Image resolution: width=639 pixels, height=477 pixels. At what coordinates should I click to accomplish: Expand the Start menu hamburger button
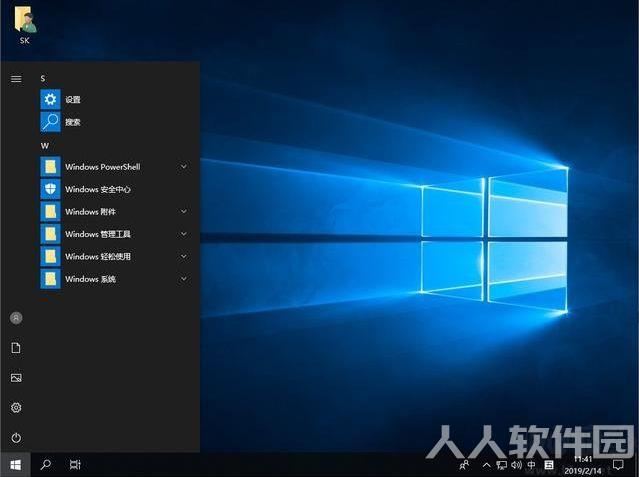[16, 79]
